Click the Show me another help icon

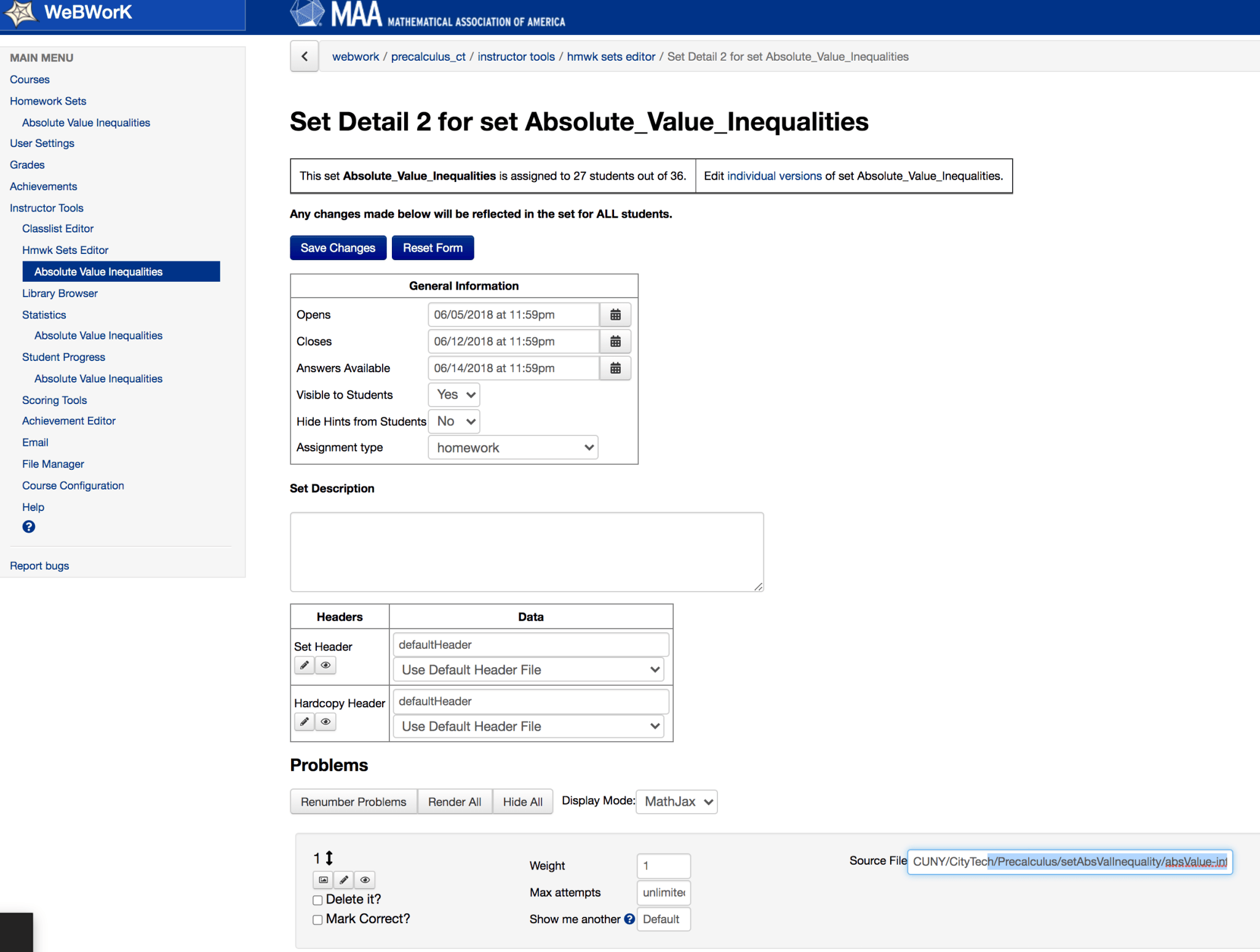629,919
